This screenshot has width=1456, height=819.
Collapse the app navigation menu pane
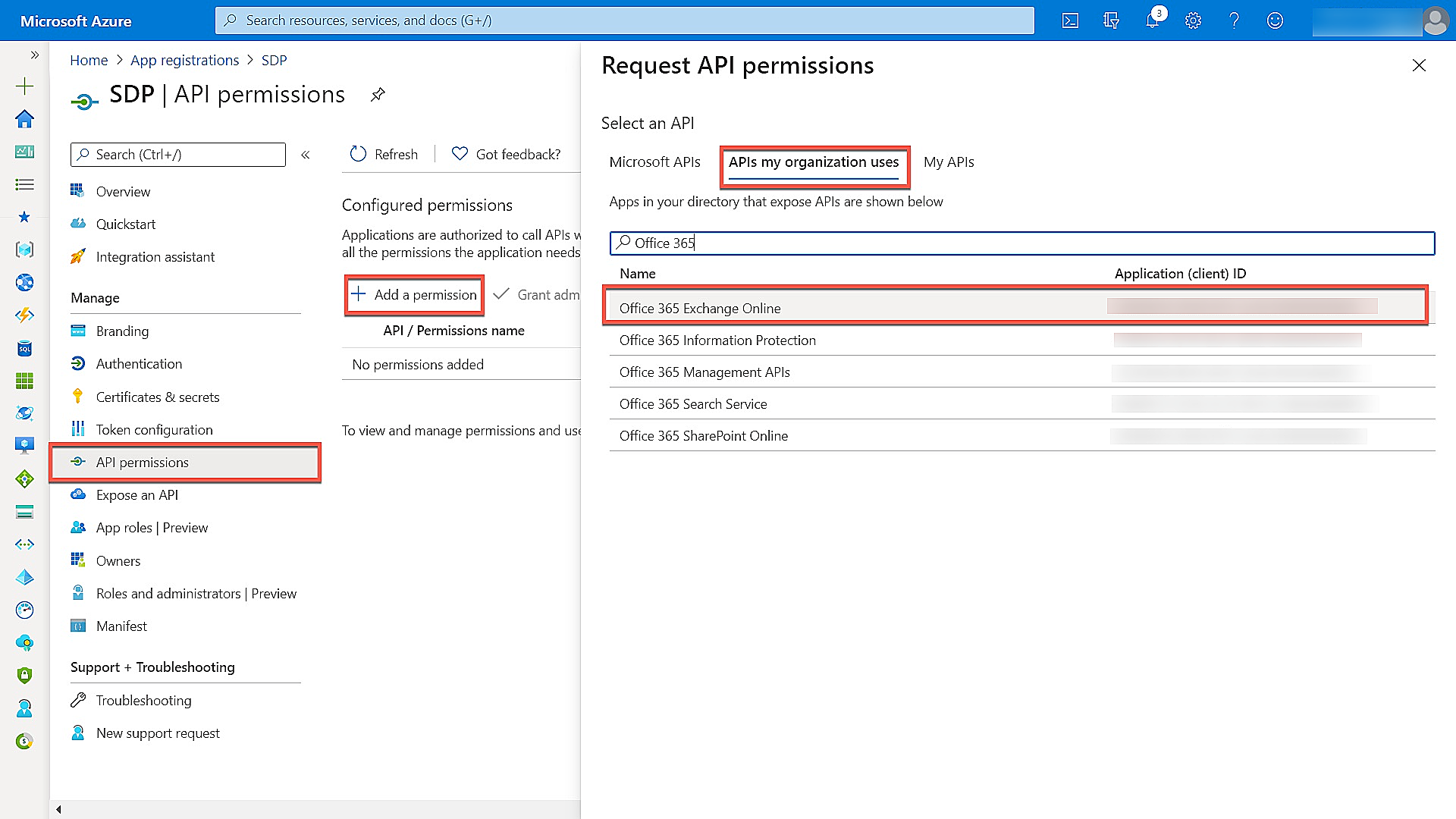point(306,155)
